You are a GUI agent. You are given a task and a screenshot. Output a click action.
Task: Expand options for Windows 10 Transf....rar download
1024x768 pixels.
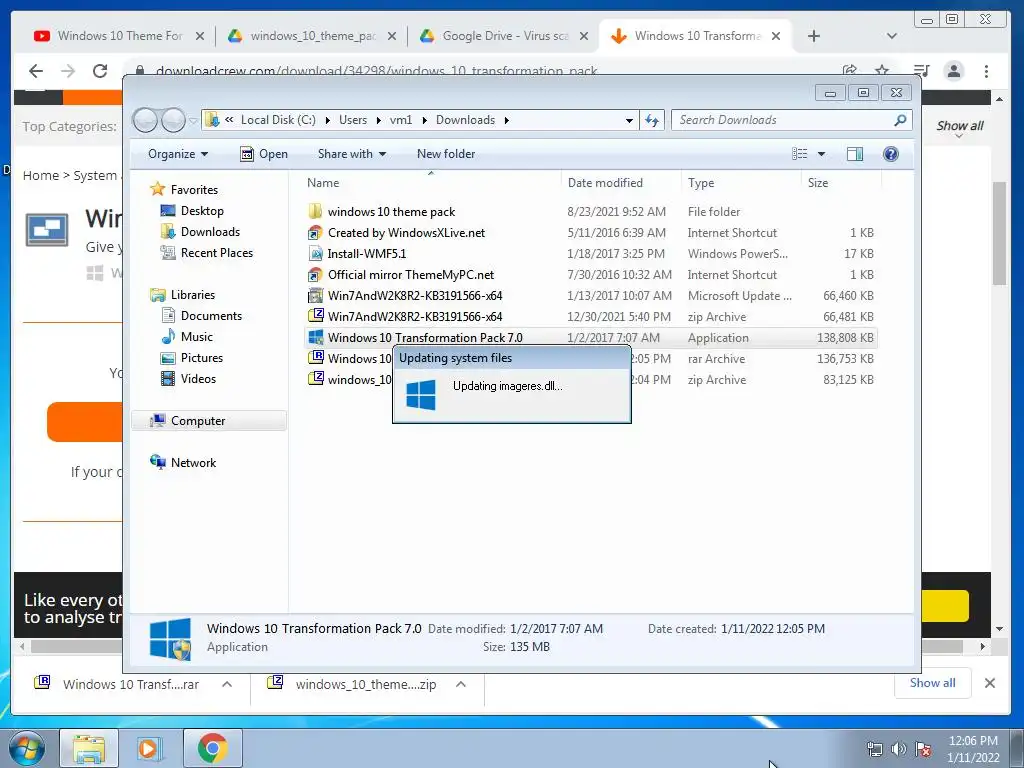click(227, 684)
